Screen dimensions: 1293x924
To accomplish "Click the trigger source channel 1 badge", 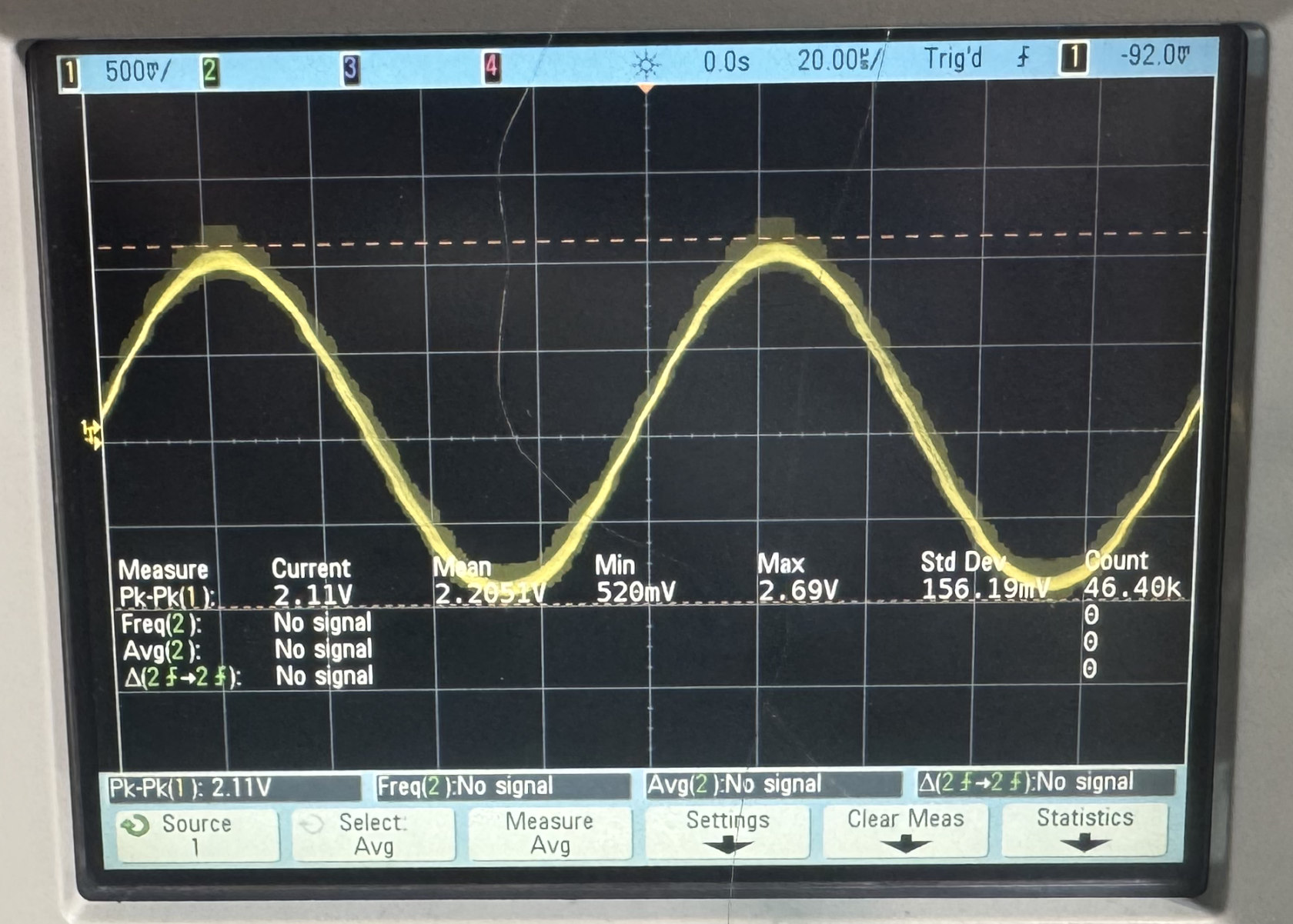I will point(1074,58).
